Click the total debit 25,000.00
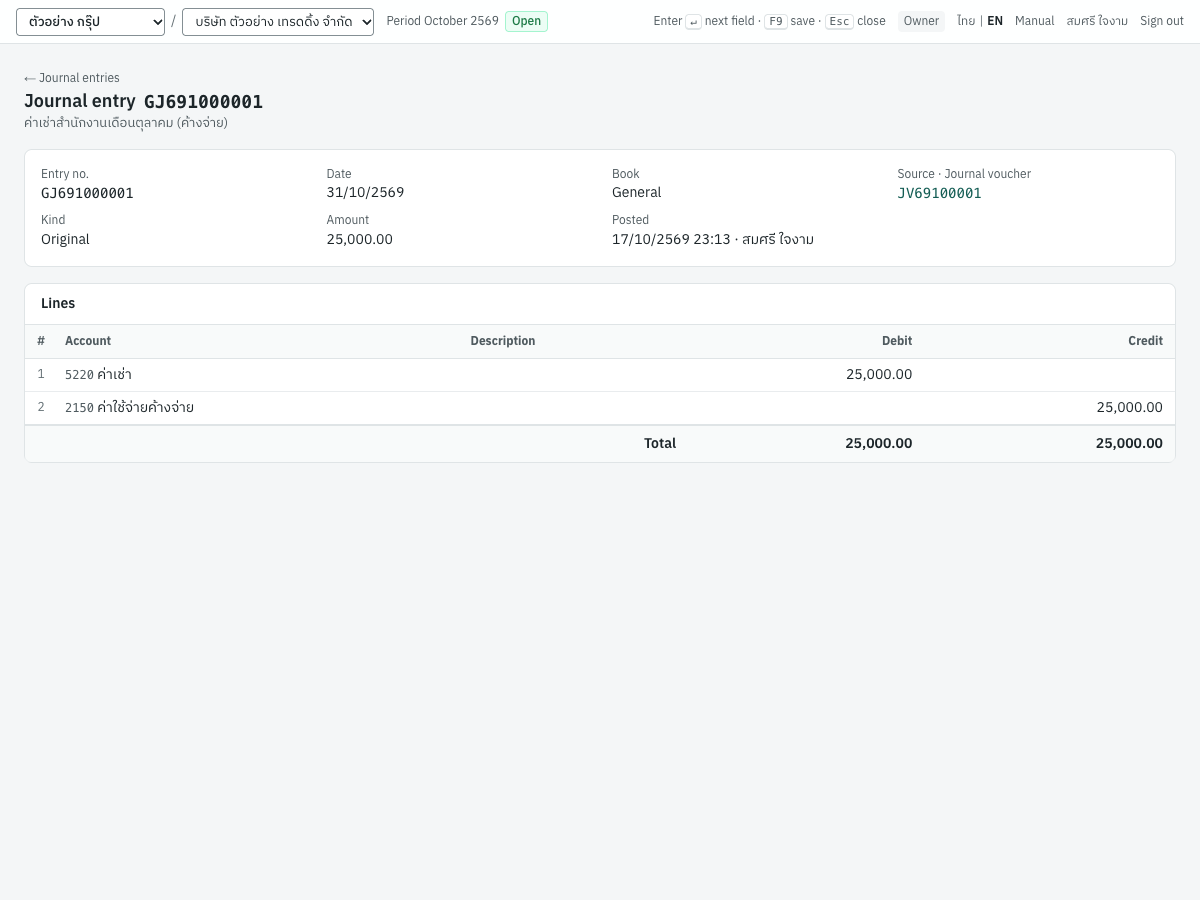 click(878, 443)
